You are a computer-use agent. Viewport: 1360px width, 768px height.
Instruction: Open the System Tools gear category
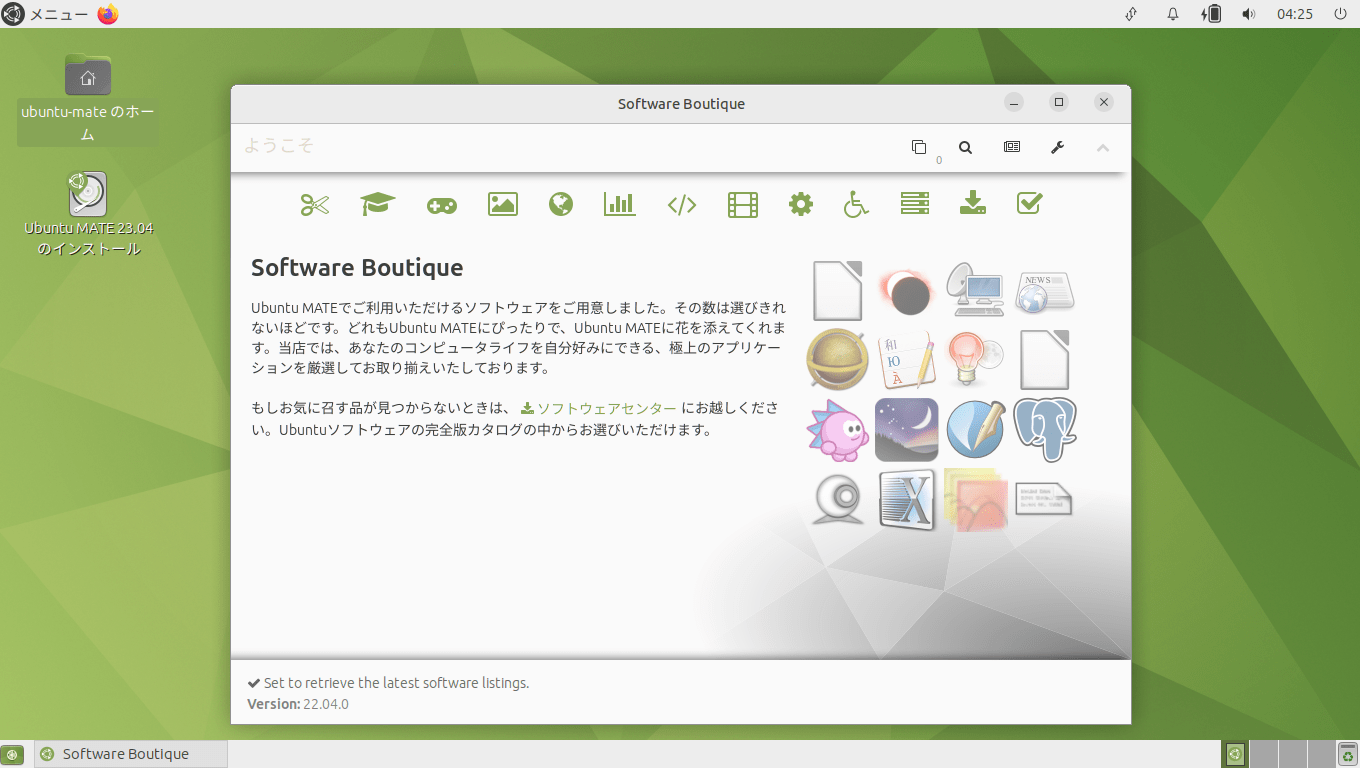coord(800,204)
